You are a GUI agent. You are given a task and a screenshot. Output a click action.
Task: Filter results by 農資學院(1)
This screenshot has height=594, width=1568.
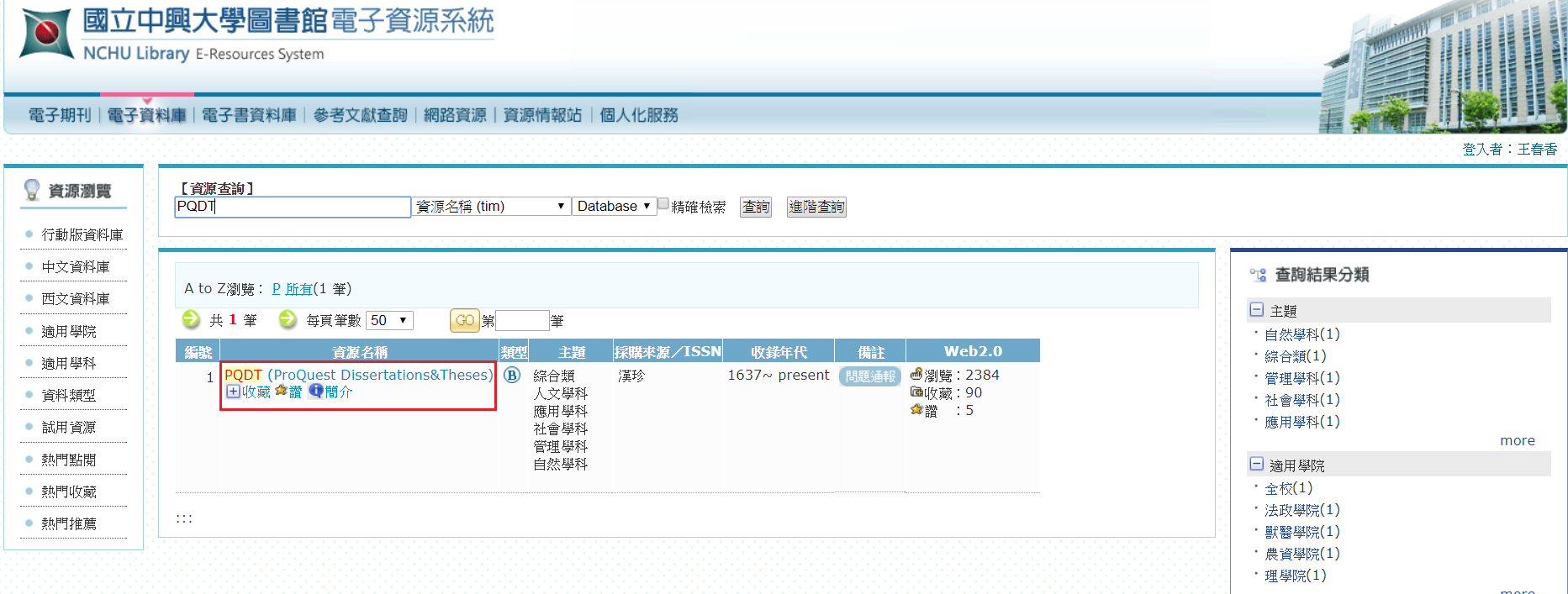pyautogui.click(x=1302, y=554)
